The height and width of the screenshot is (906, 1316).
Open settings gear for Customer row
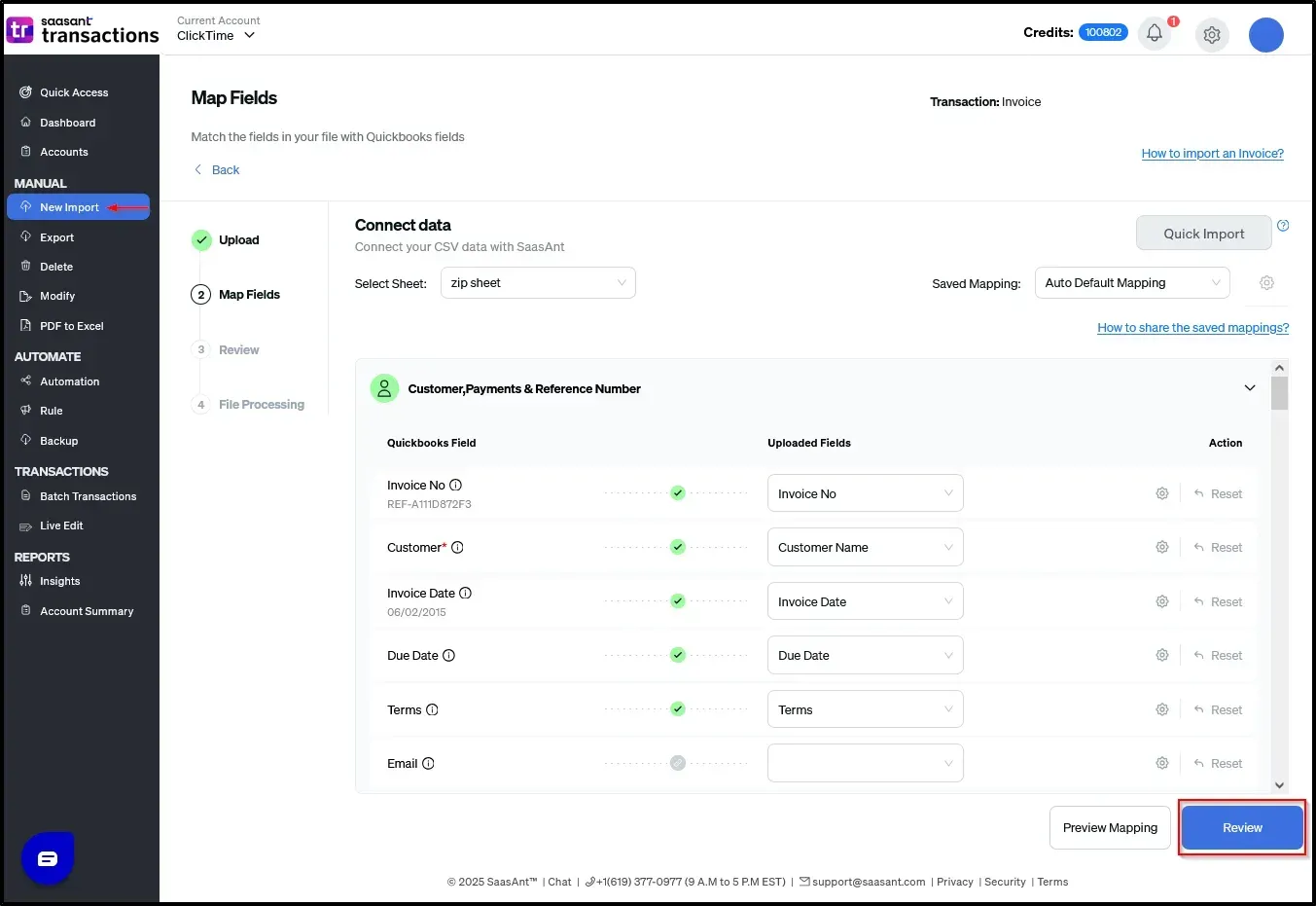coord(1161,547)
